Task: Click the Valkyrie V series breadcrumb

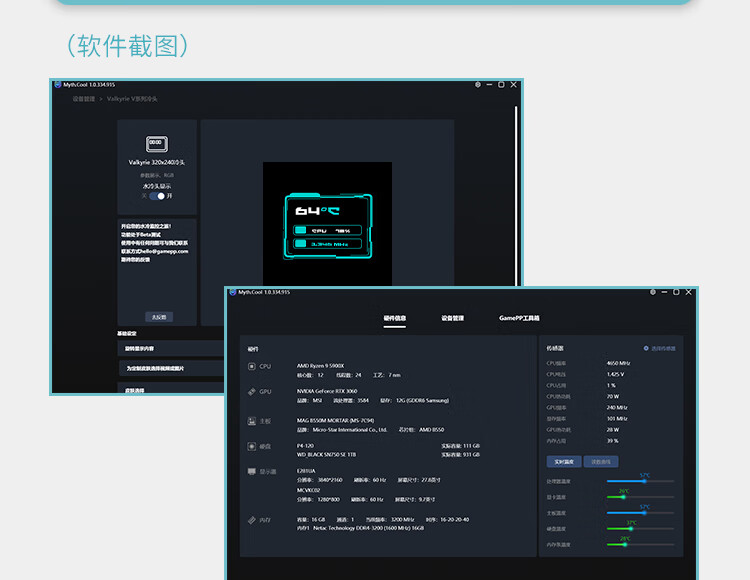Action: pos(132,99)
